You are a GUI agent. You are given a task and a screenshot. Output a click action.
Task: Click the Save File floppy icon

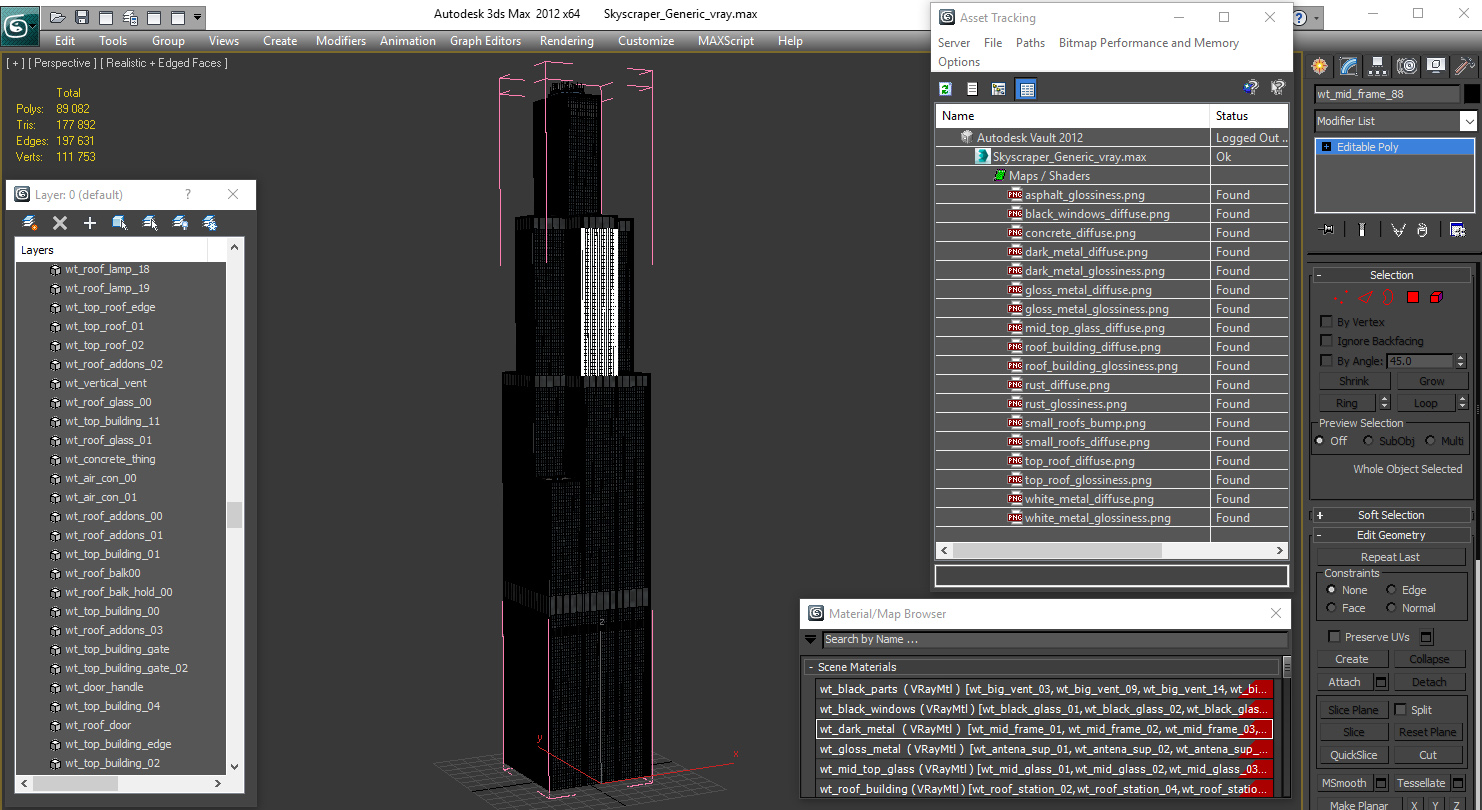coord(82,17)
